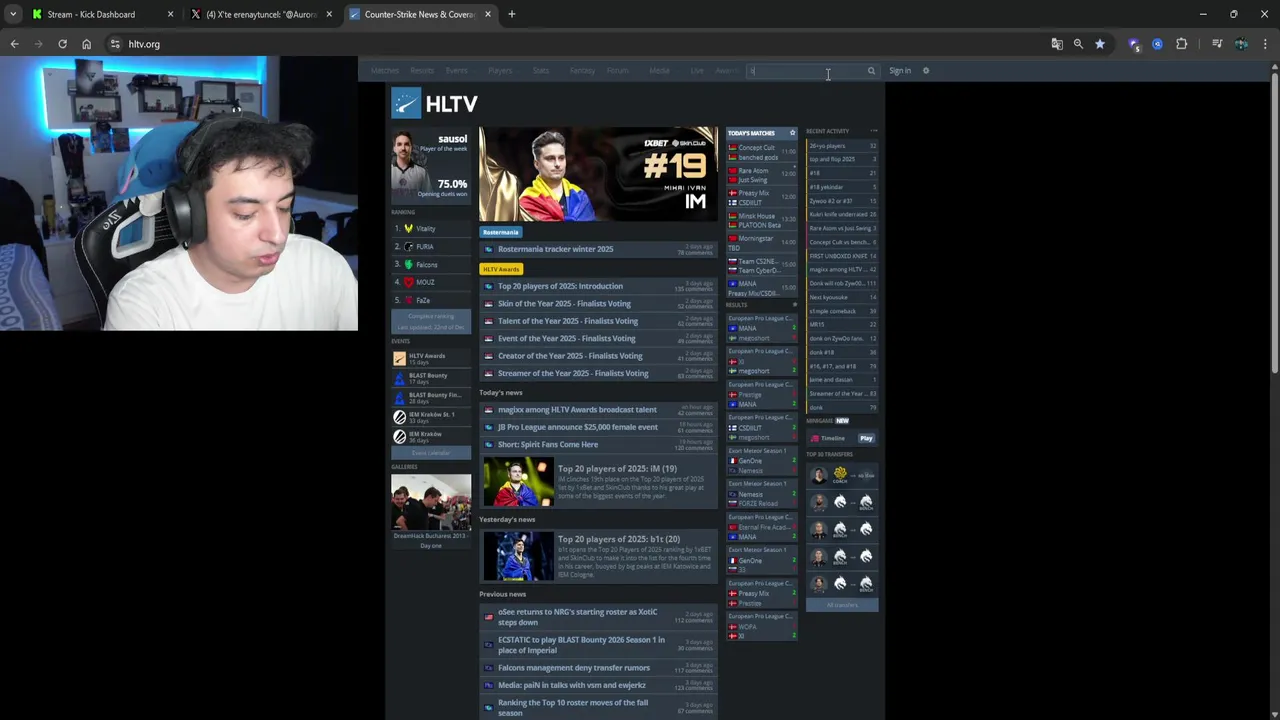Click the DreamHack Bucharest gallery photo
Screen dimensions: 1280x720
431,502
